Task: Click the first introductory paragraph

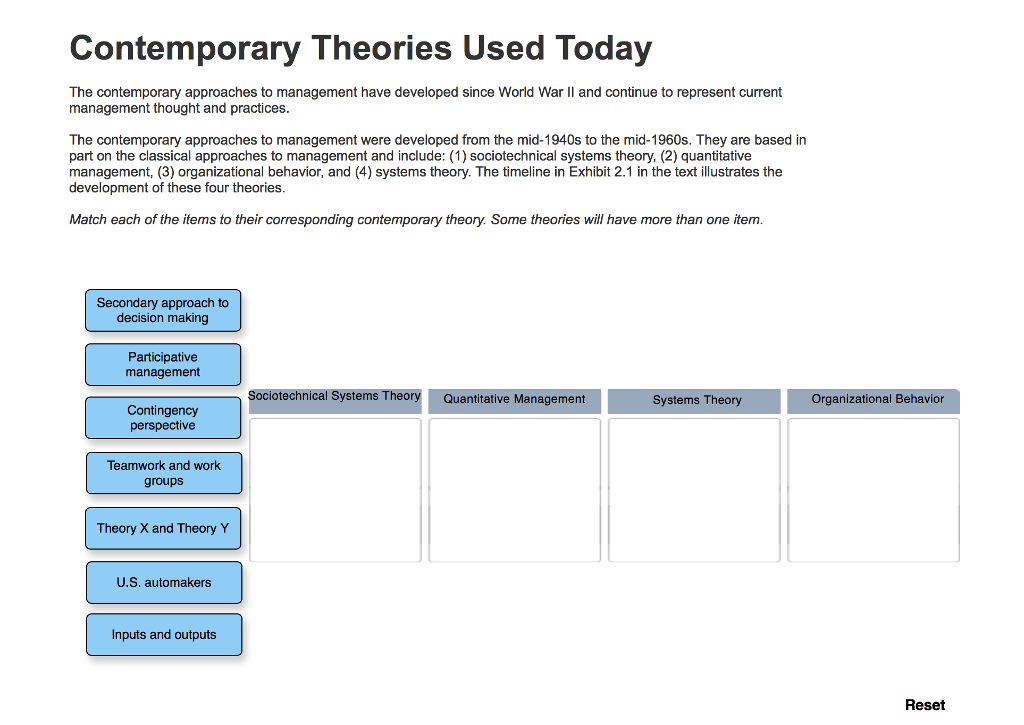Action: [424, 99]
